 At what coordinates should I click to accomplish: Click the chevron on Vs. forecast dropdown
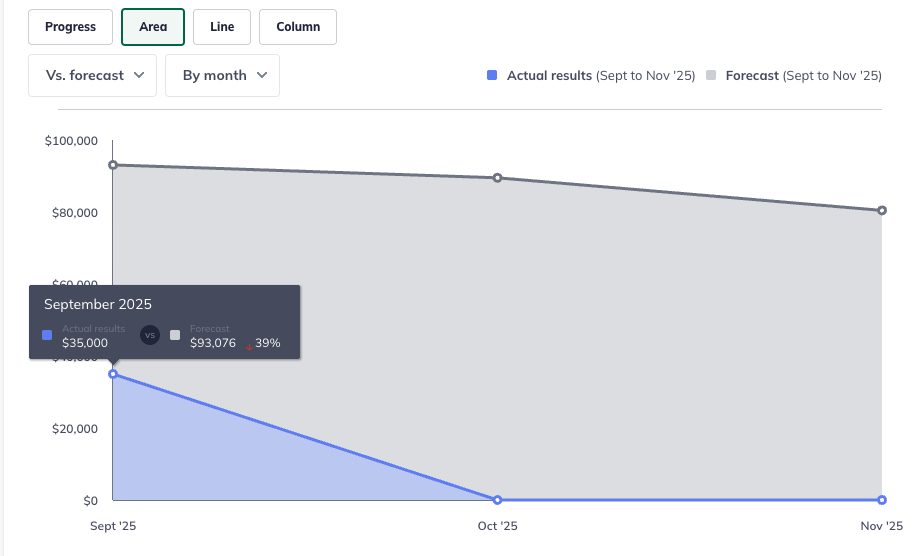coord(139,75)
